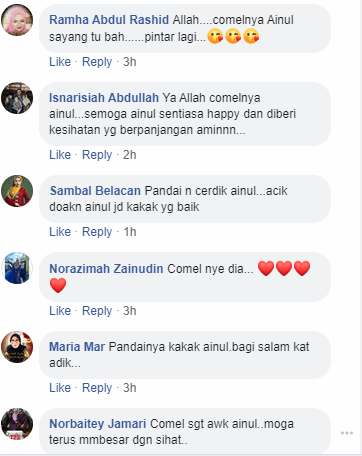Like Isnarisiah Abdullah's comment

(x=60, y=155)
